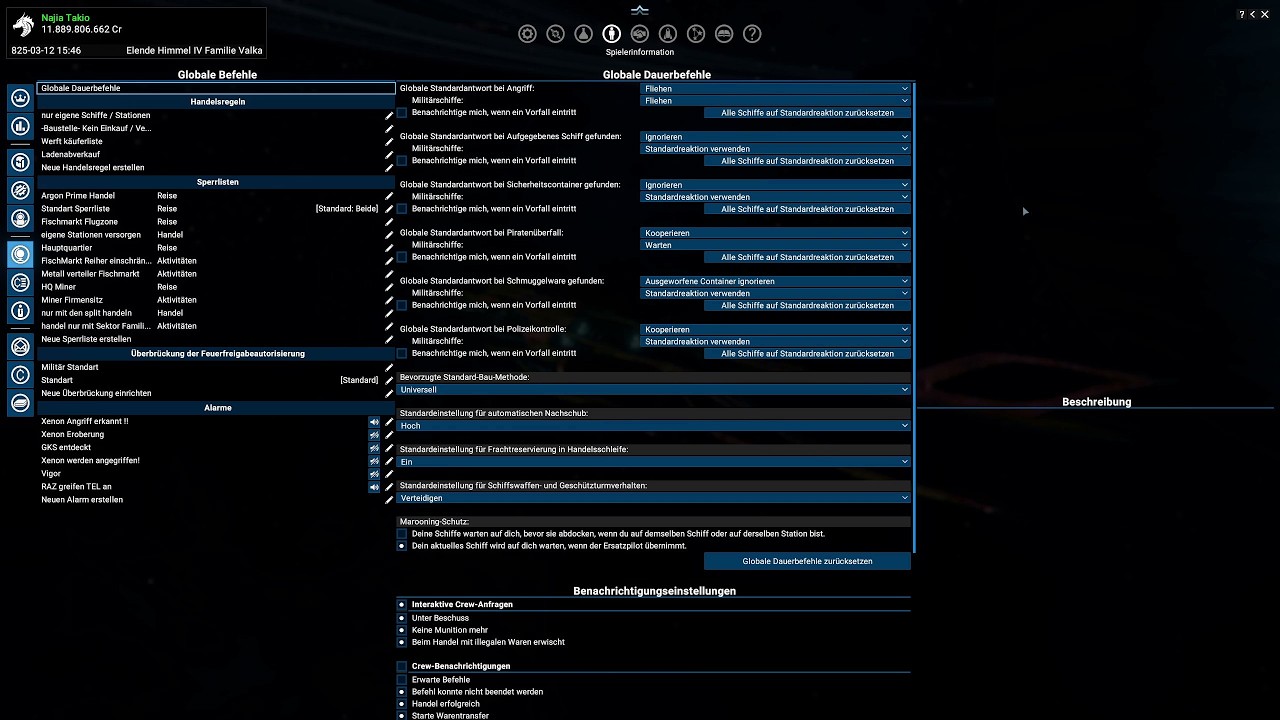Edit the Vigor alarm with its pencil
1280x720 pixels.
389,474
